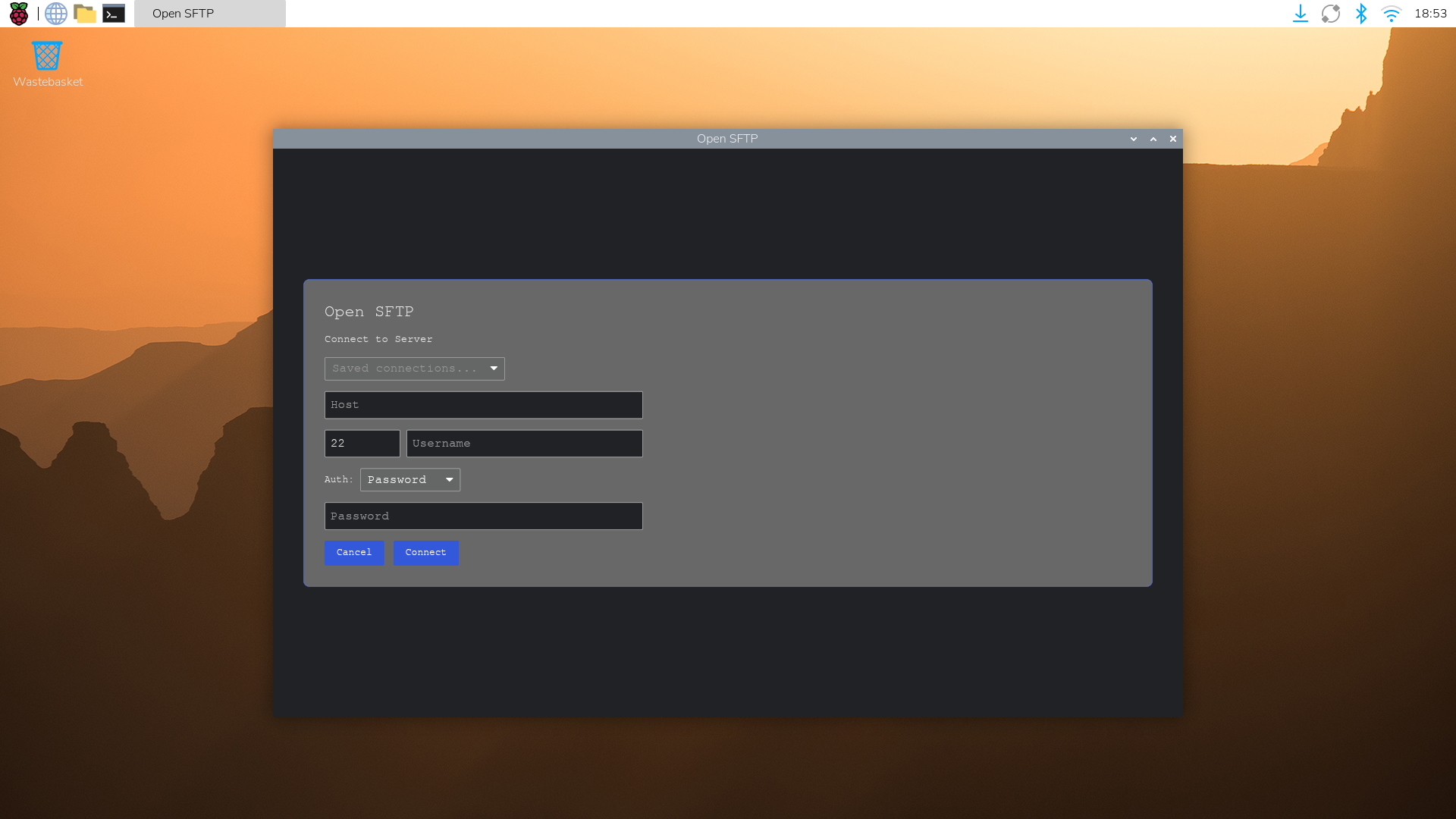The image size is (1456, 819).
Task: Open the Saved connections dropdown
Action: click(414, 369)
